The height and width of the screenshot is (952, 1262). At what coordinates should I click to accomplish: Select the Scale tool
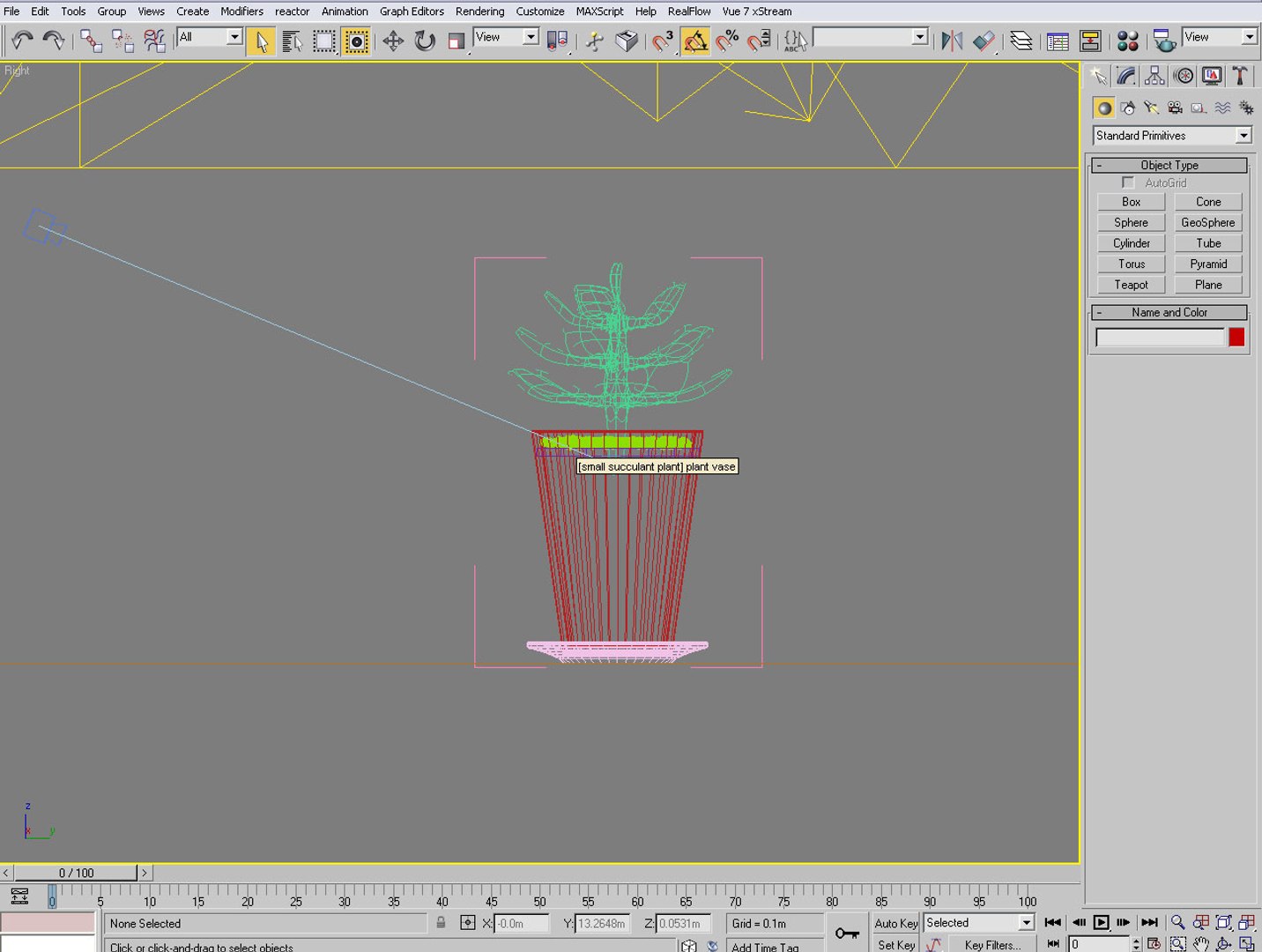tap(457, 41)
